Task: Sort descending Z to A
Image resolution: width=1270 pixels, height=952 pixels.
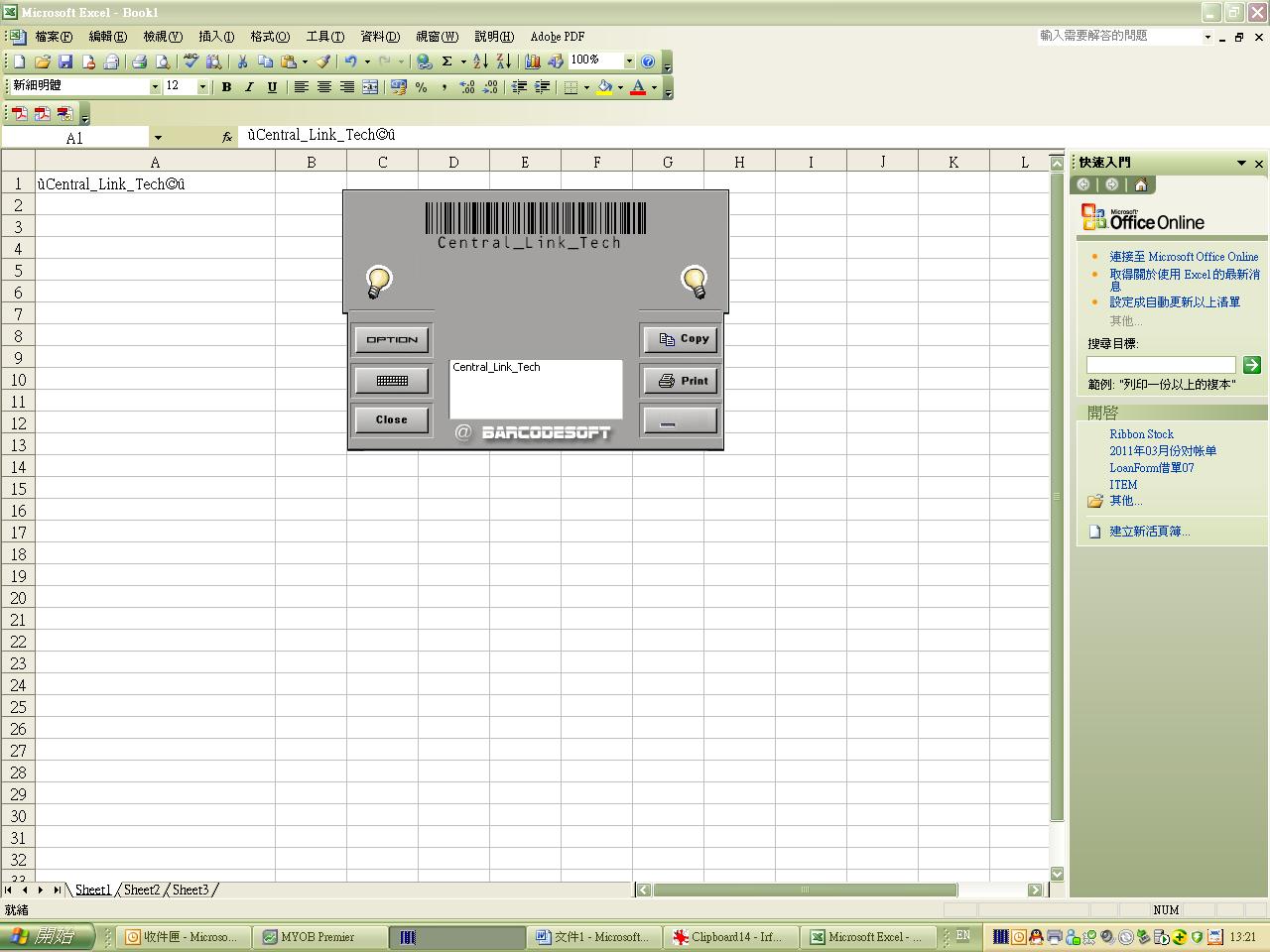Action: point(503,61)
